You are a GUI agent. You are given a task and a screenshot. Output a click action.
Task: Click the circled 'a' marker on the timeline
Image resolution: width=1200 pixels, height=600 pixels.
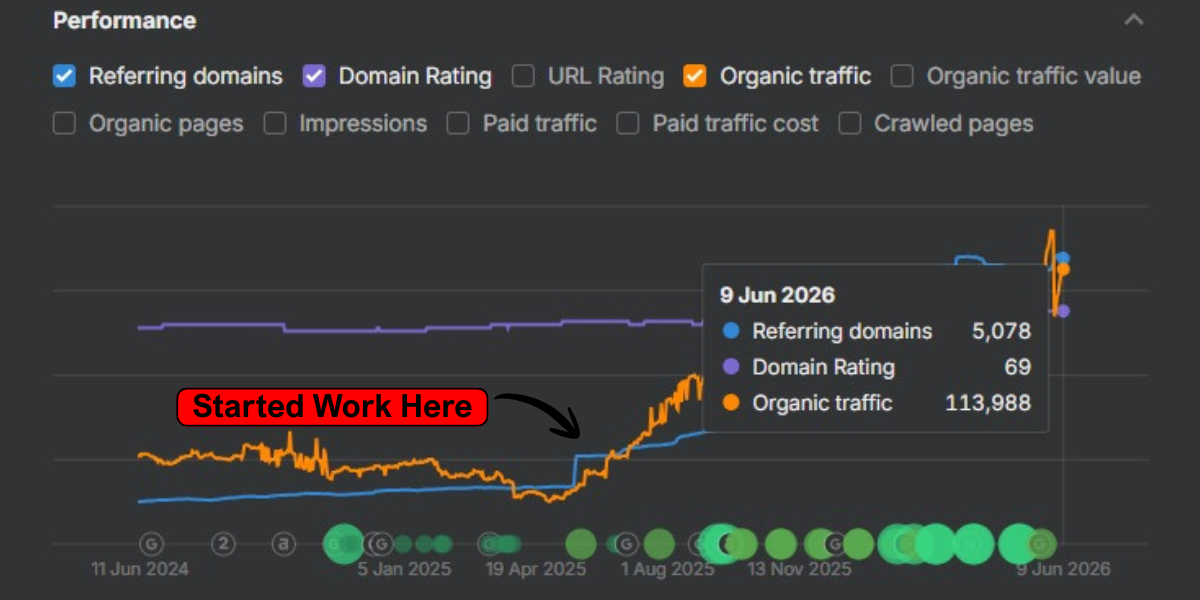pos(284,544)
